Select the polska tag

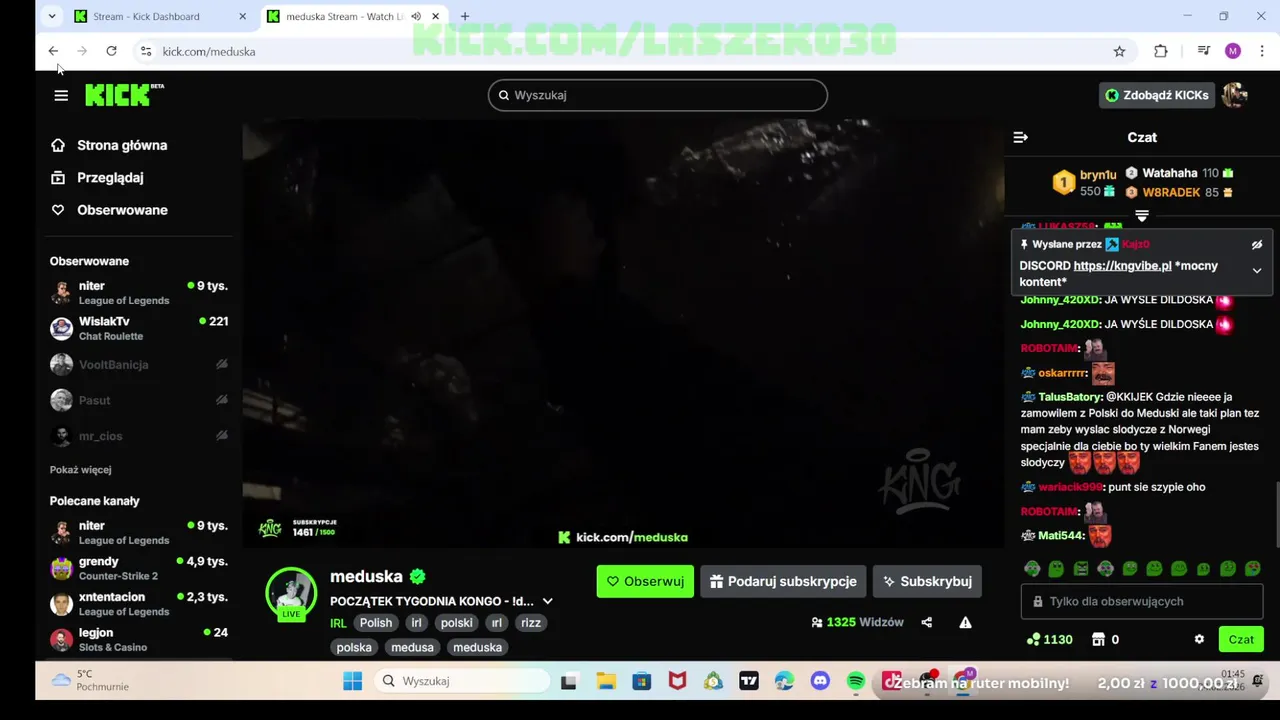coord(354,647)
